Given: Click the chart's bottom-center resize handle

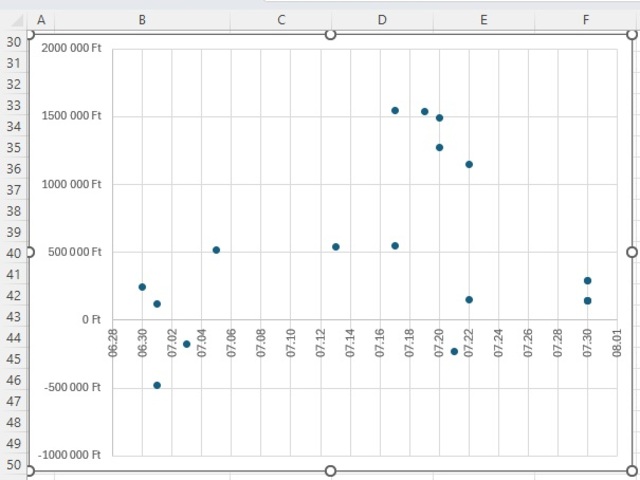Looking at the screenshot, I should pyautogui.click(x=331, y=471).
